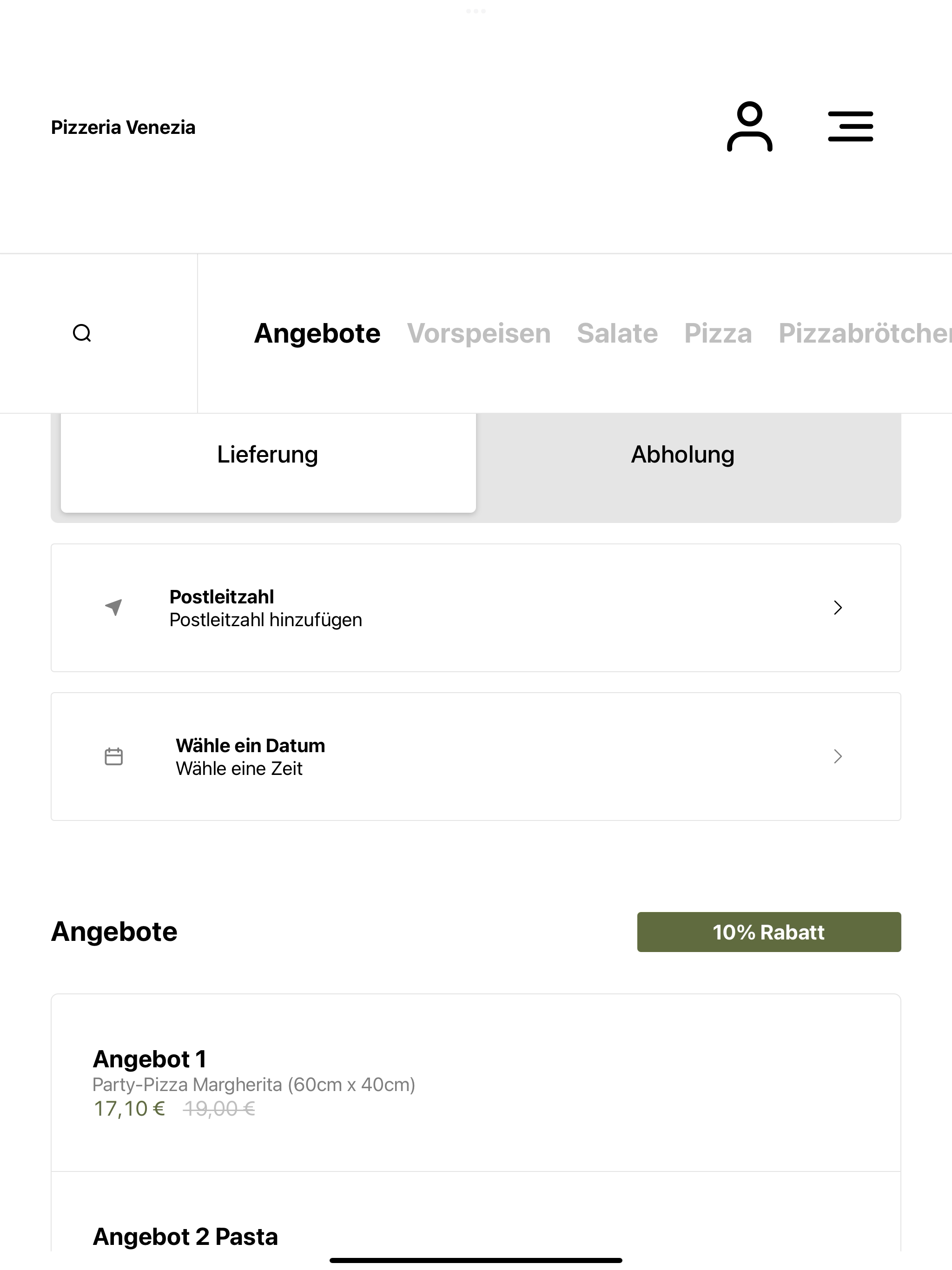Click the three-dot handle at screen top
The height and width of the screenshot is (1270, 952).
click(x=476, y=11)
